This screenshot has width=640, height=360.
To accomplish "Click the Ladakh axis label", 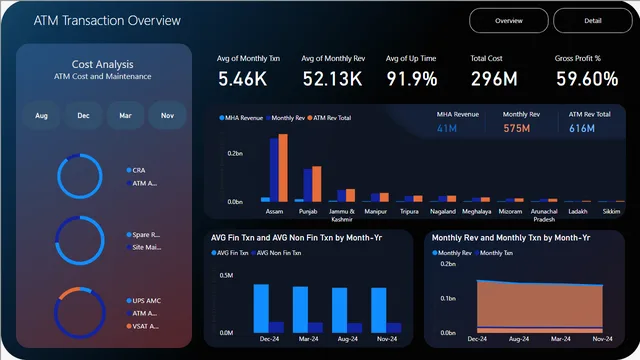I will pyautogui.click(x=578, y=211).
